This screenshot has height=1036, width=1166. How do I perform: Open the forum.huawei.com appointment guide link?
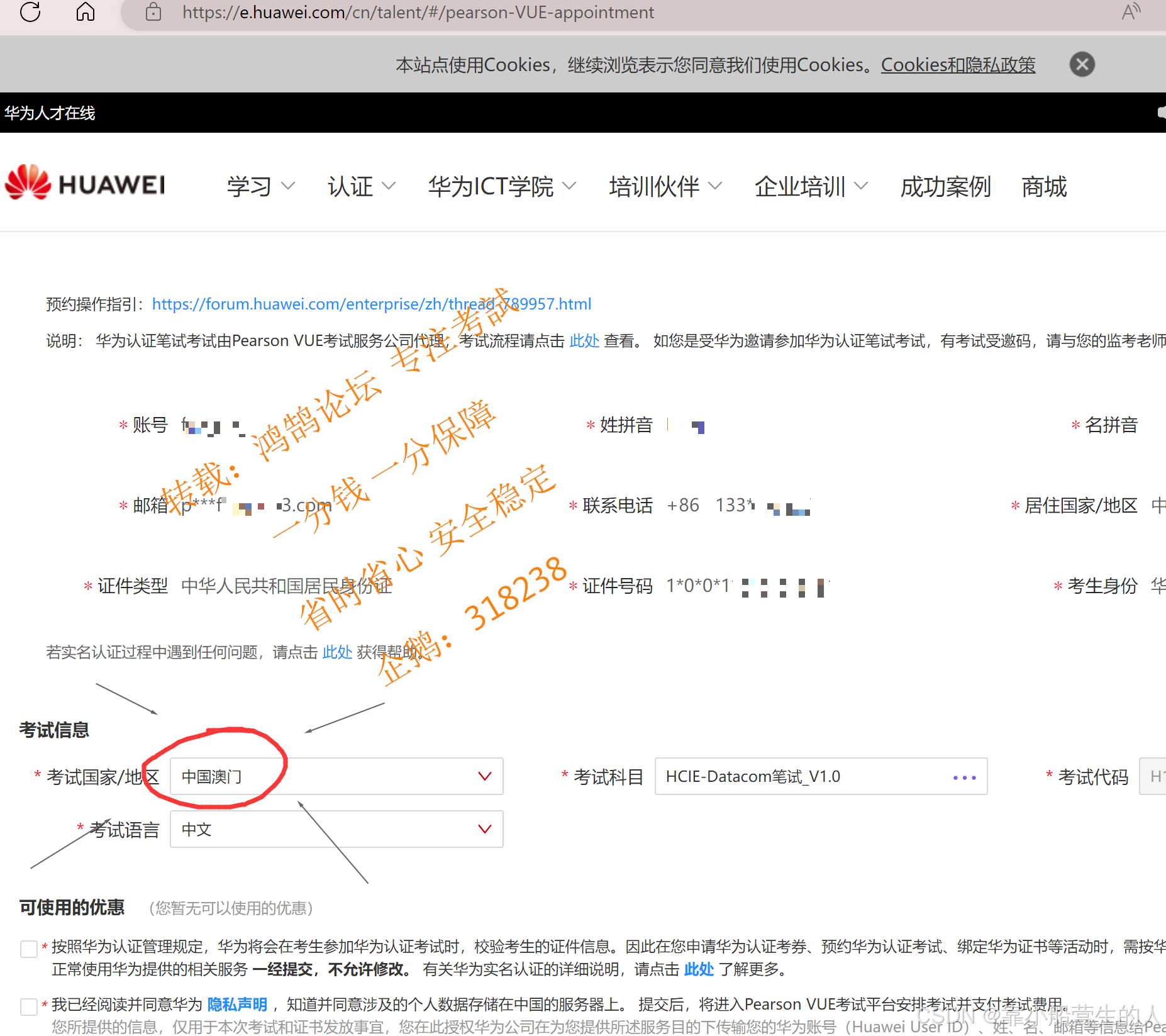(x=372, y=304)
